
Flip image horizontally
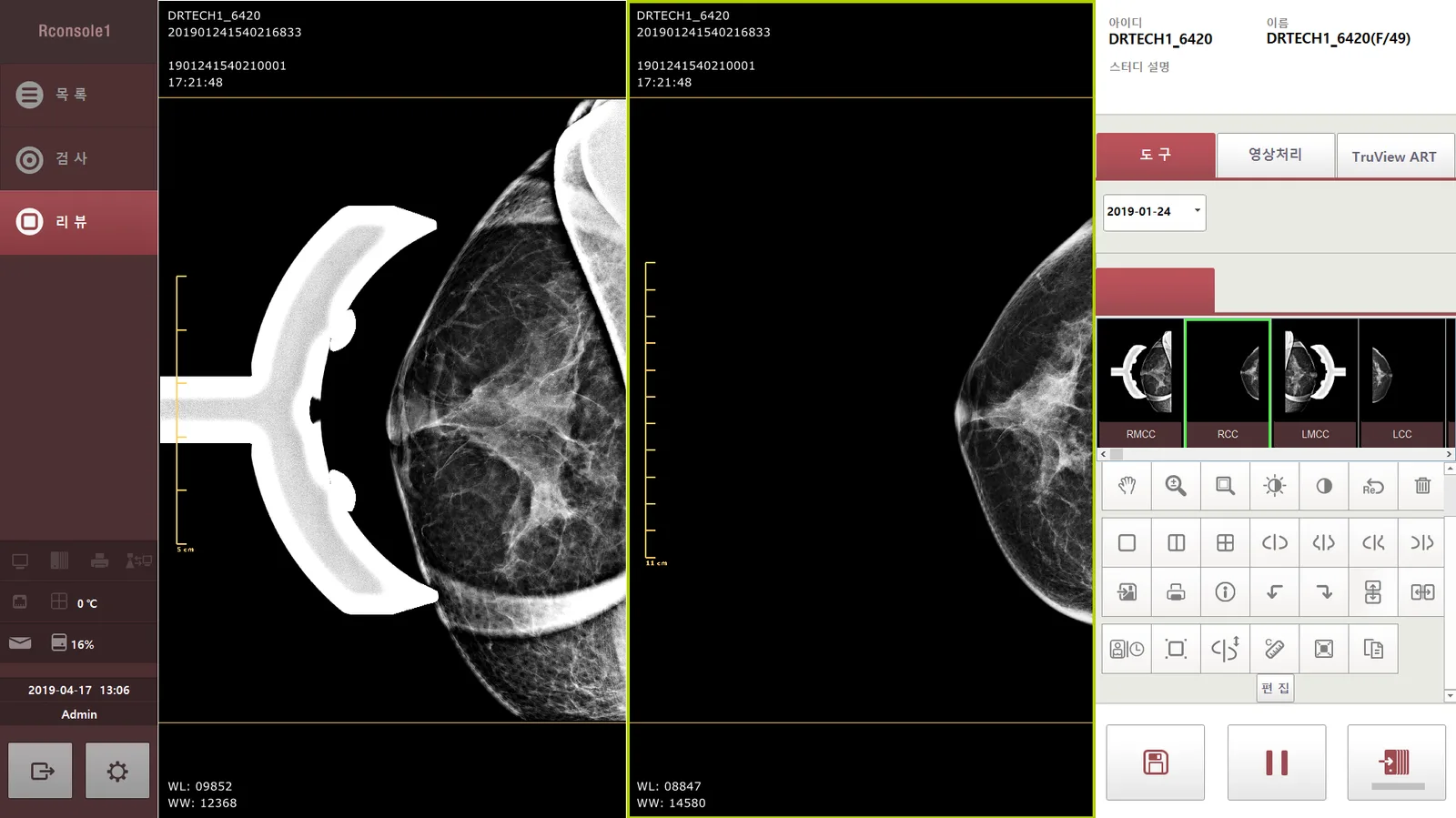tap(1422, 592)
